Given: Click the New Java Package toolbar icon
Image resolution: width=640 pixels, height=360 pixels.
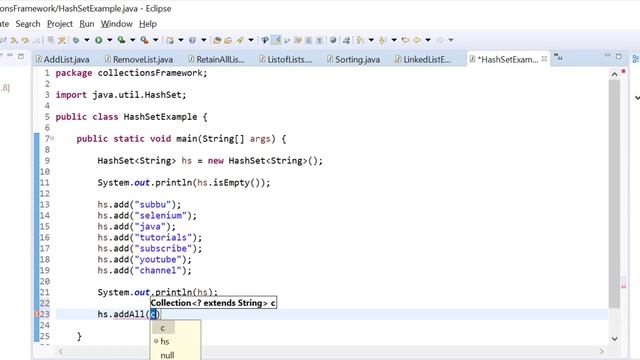Looking at the screenshot, I should [170, 40].
